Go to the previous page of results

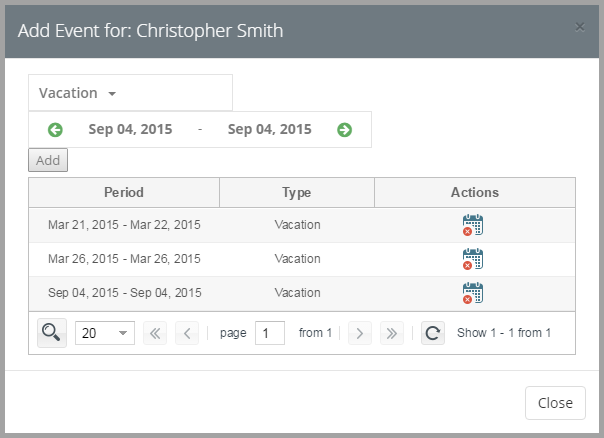click(187, 333)
